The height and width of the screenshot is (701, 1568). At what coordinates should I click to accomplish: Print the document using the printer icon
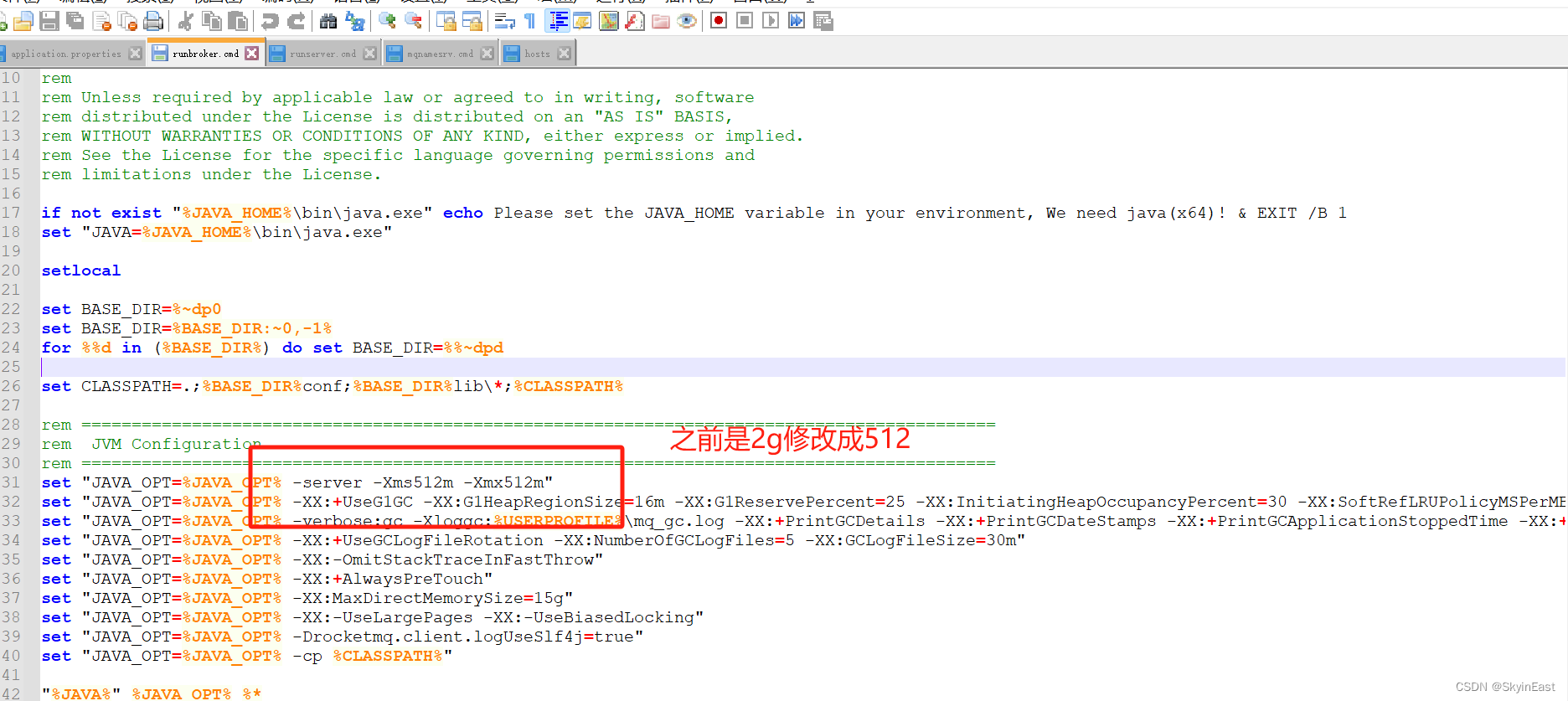pyautogui.click(x=154, y=21)
